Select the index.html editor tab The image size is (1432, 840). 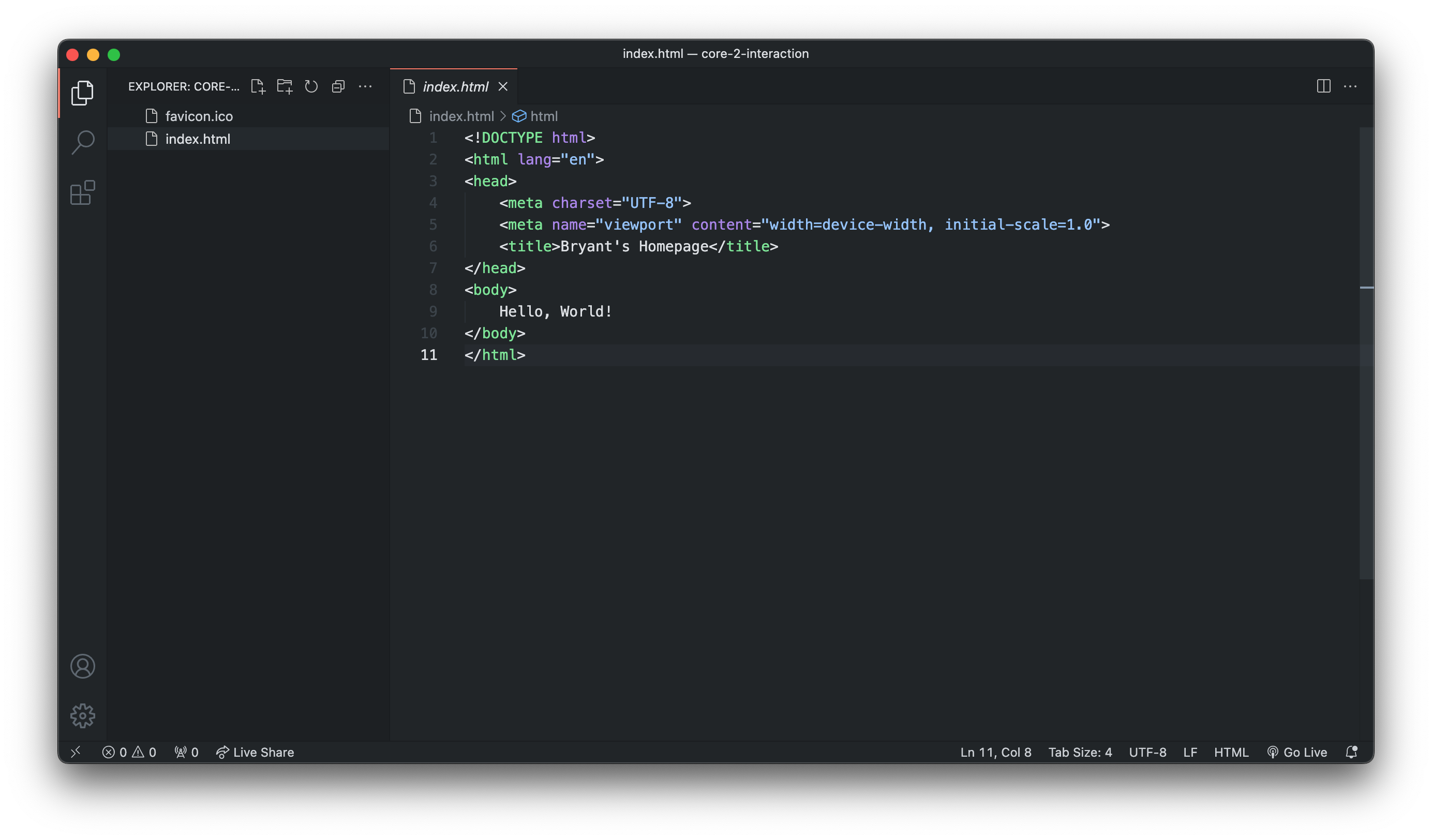pyautogui.click(x=455, y=86)
